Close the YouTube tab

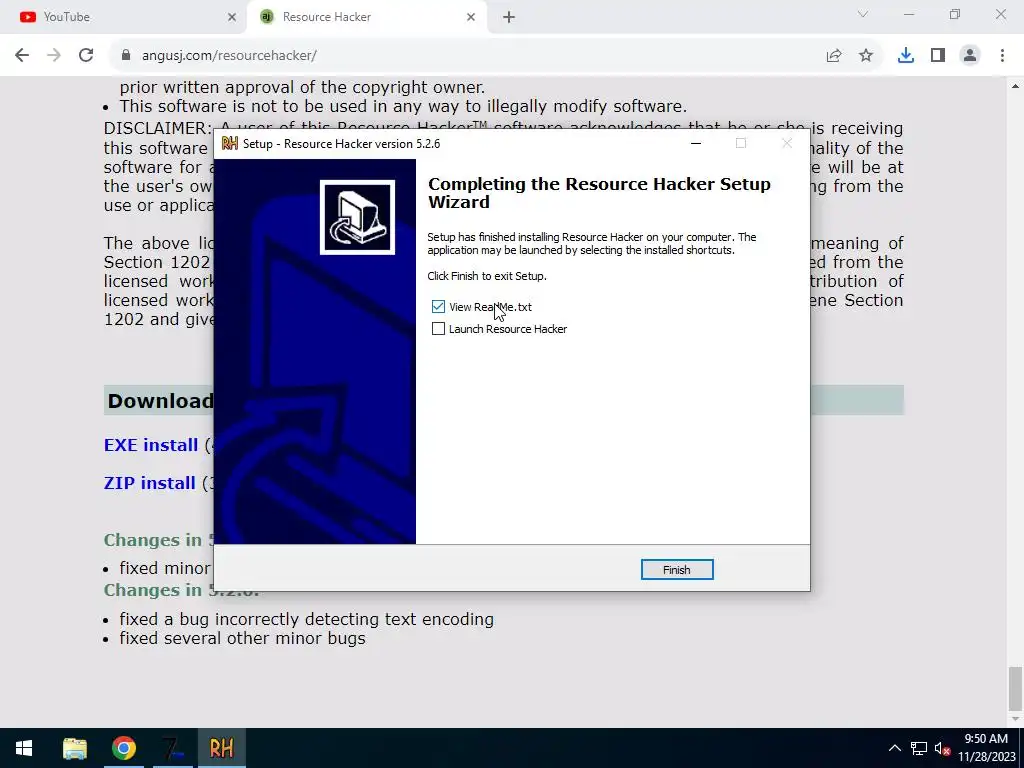tap(232, 17)
